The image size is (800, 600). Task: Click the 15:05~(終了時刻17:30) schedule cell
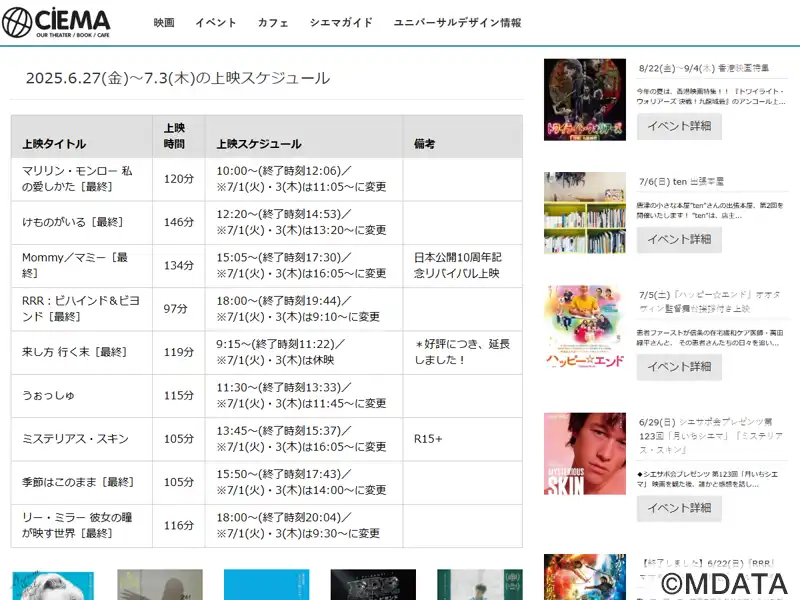click(x=304, y=266)
